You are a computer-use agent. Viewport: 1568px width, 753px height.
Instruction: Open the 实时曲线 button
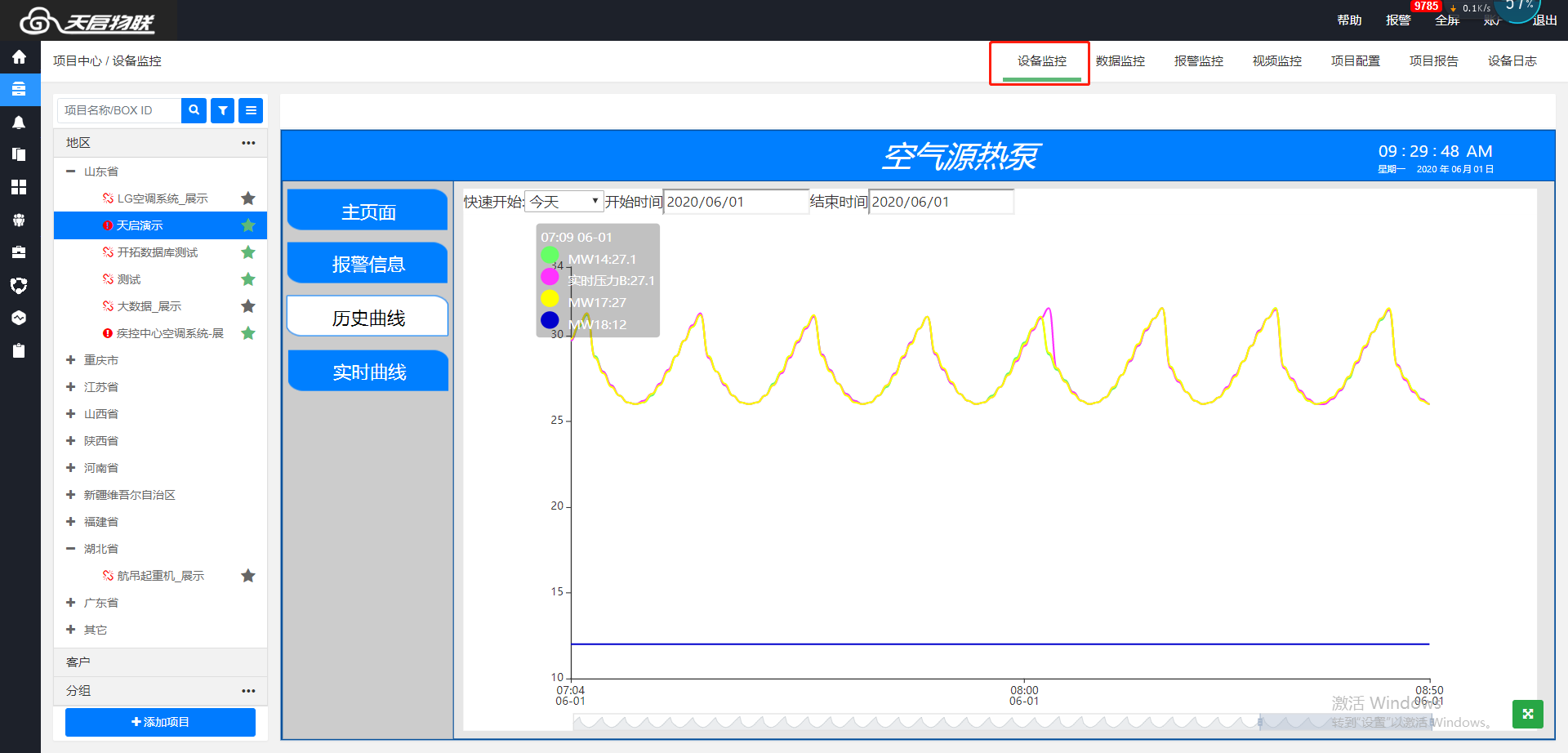coord(368,371)
